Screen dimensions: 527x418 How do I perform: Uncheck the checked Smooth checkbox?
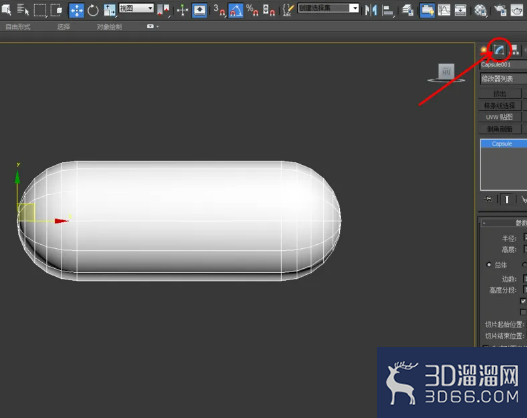[x=523, y=301]
